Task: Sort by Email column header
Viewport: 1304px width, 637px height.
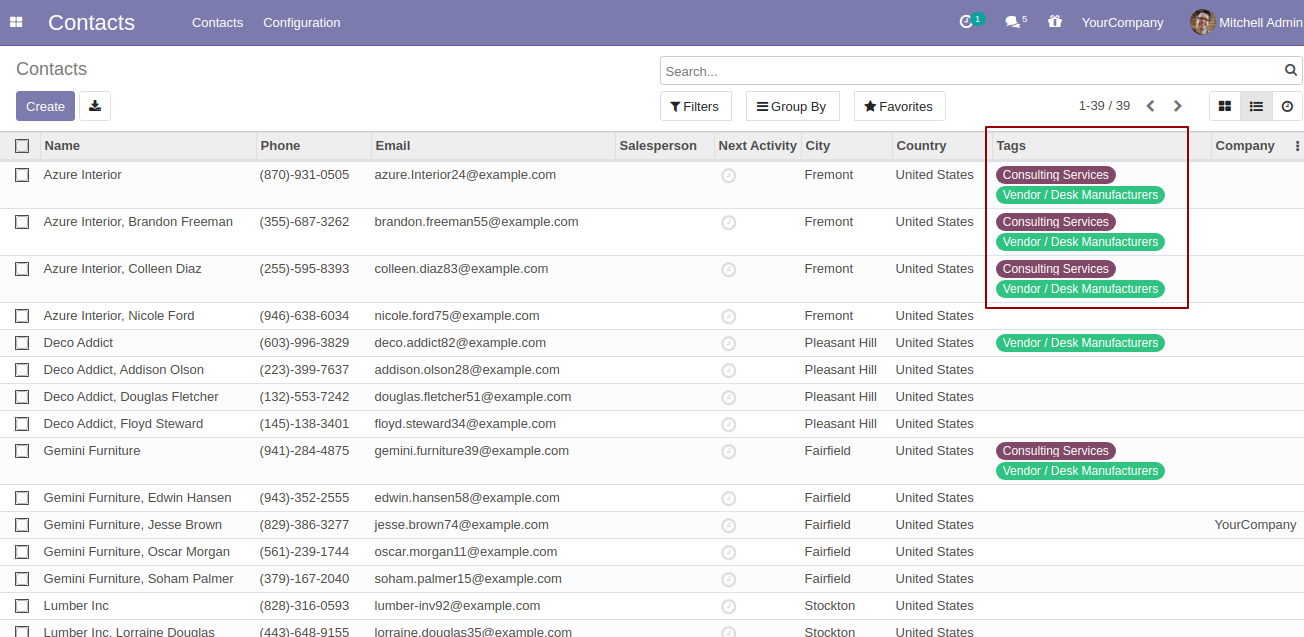Action: (x=493, y=146)
